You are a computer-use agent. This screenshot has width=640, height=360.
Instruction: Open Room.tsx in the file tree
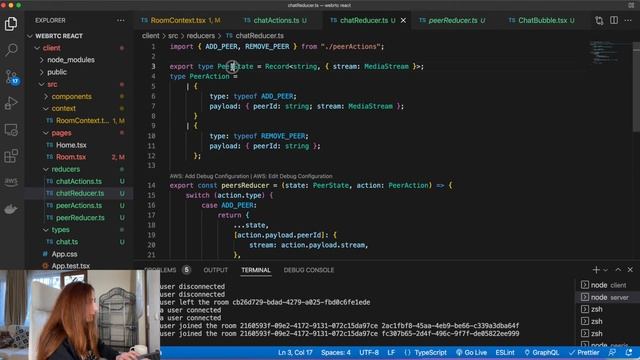point(71,157)
